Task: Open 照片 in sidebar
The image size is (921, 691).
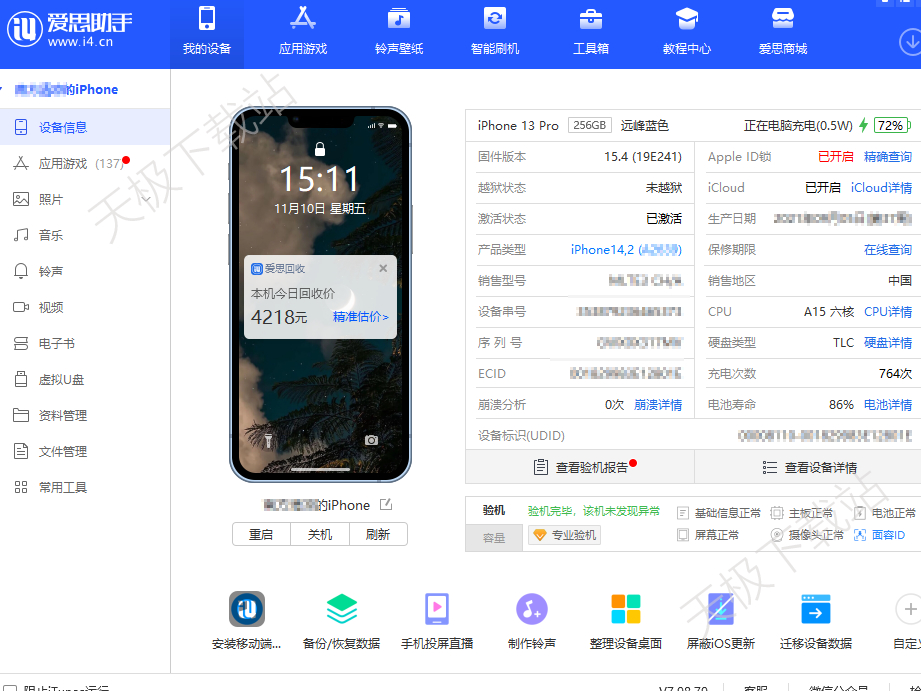Action: [85, 199]
